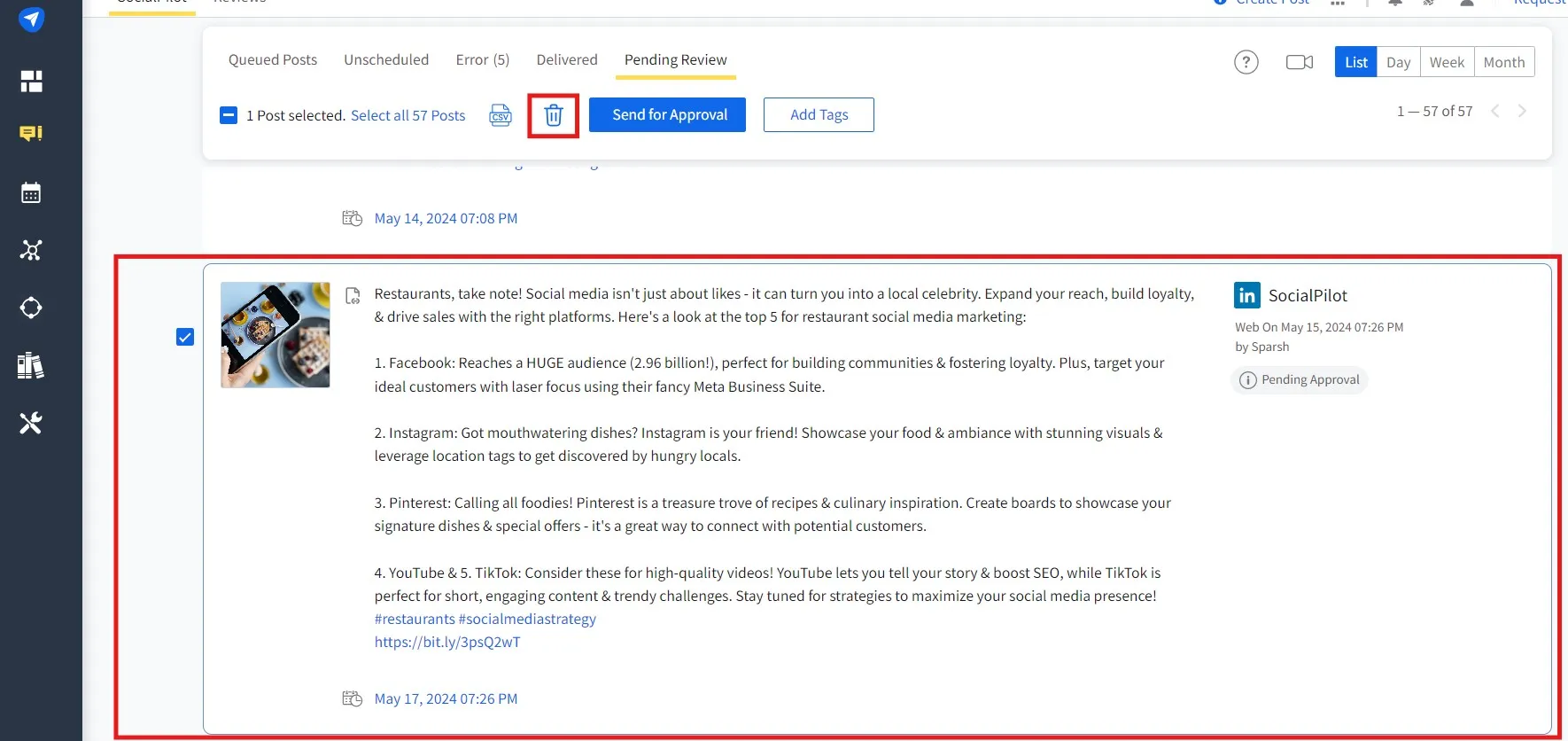Open the dashboard grid icon in sidebar
The width and height of the screenshot is (1568, 741).
[32, 82]
